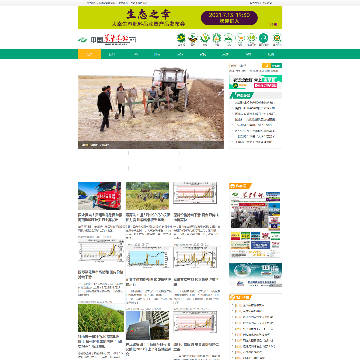Open headline under the red truck image
This screenshot has height=360, width=360.
100,217
